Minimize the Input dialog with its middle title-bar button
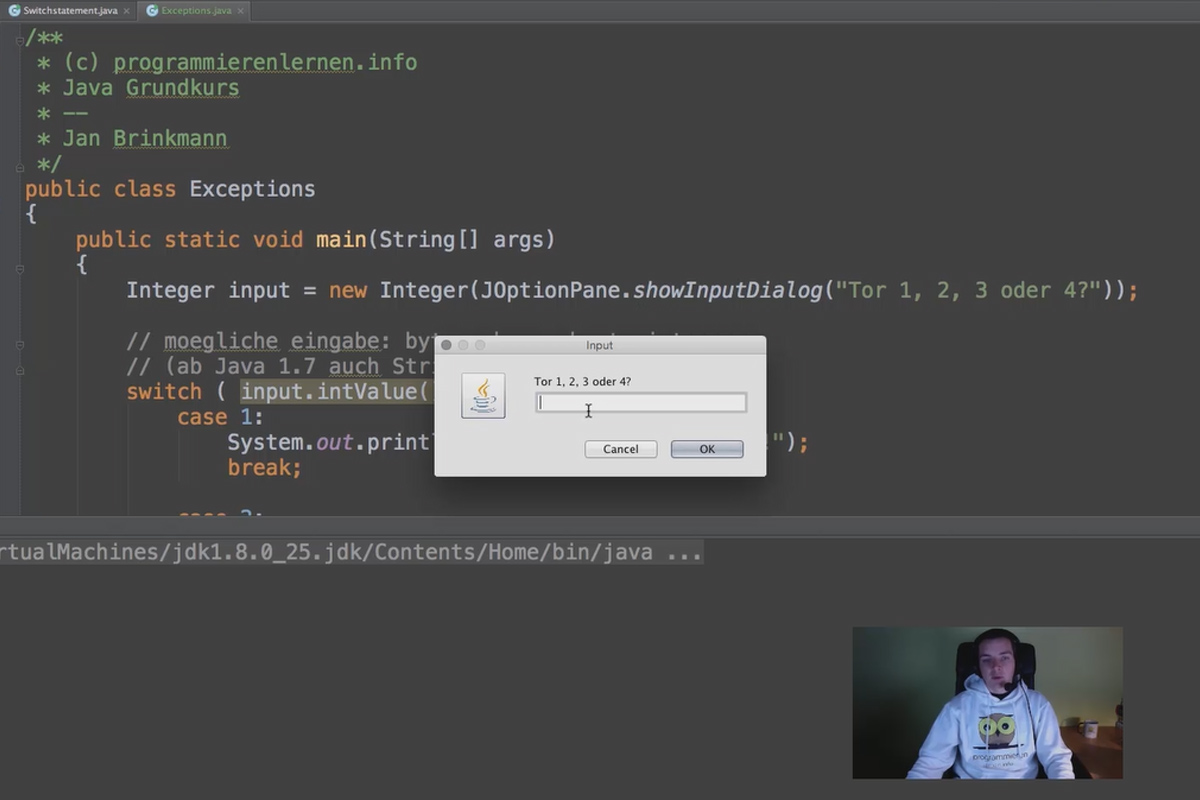This screenshot has height=800, width=1200. (463, 345)
